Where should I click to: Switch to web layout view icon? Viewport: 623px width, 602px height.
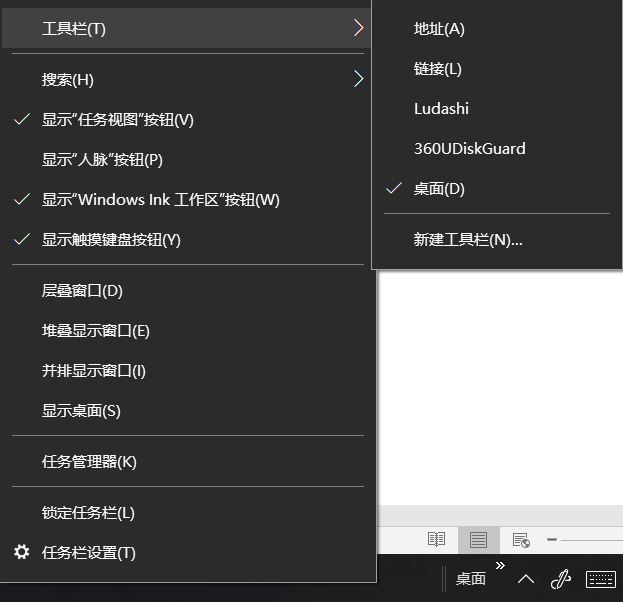click(521, 540)
